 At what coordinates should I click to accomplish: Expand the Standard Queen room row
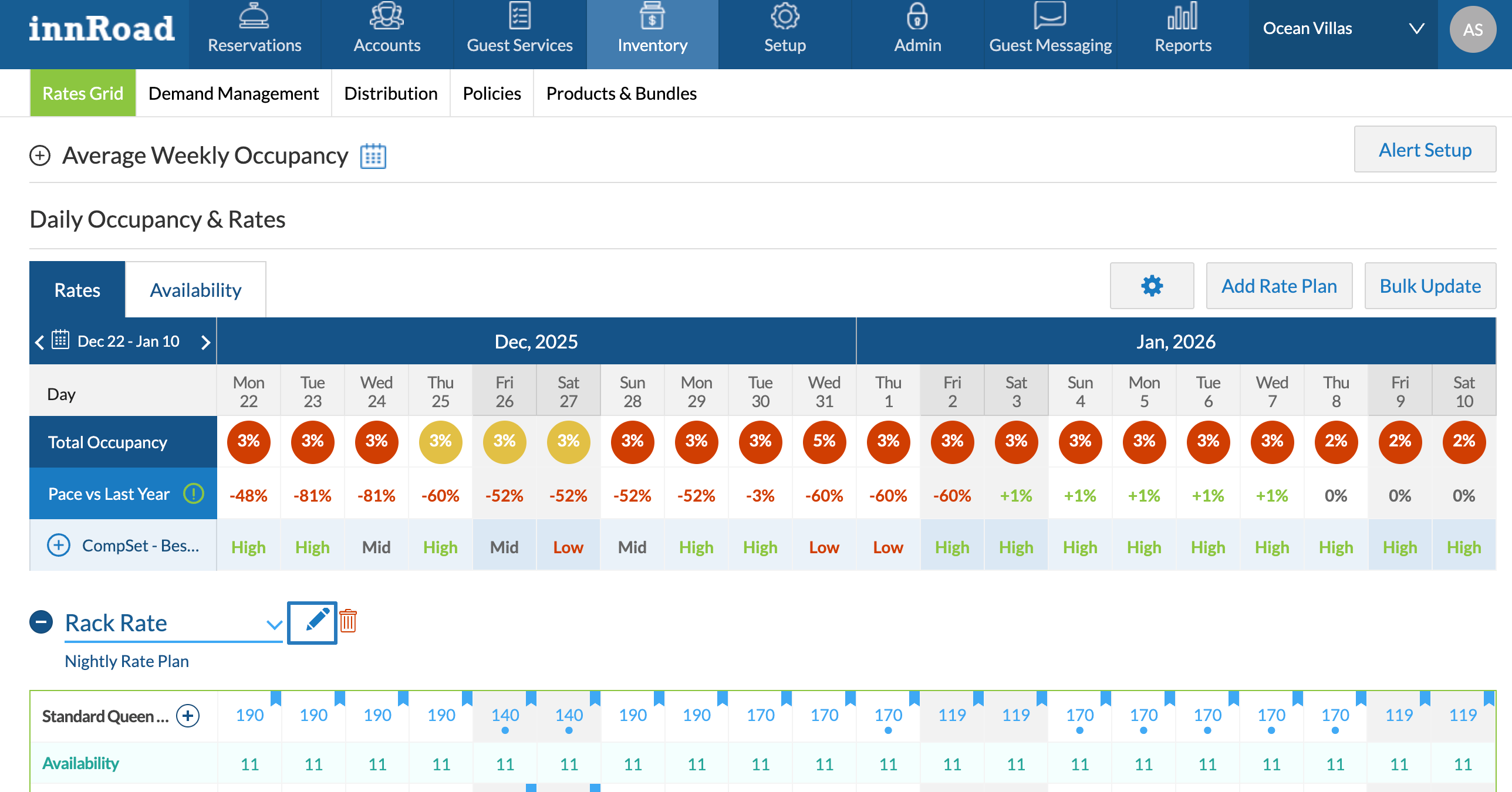pos(188,716)
